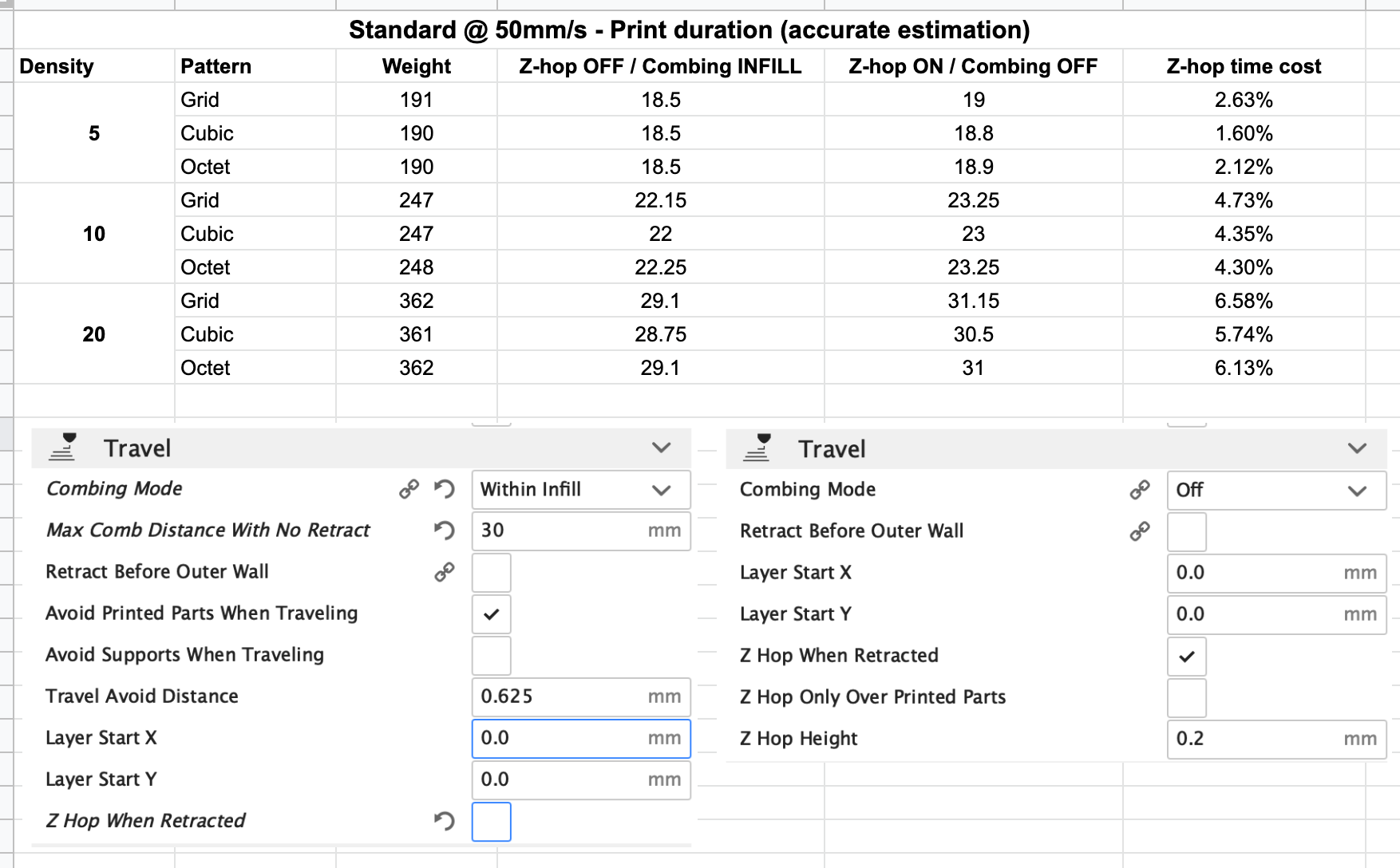
Task: Collapse the left Travel section chevron
Action: click(x=661, y=448)
